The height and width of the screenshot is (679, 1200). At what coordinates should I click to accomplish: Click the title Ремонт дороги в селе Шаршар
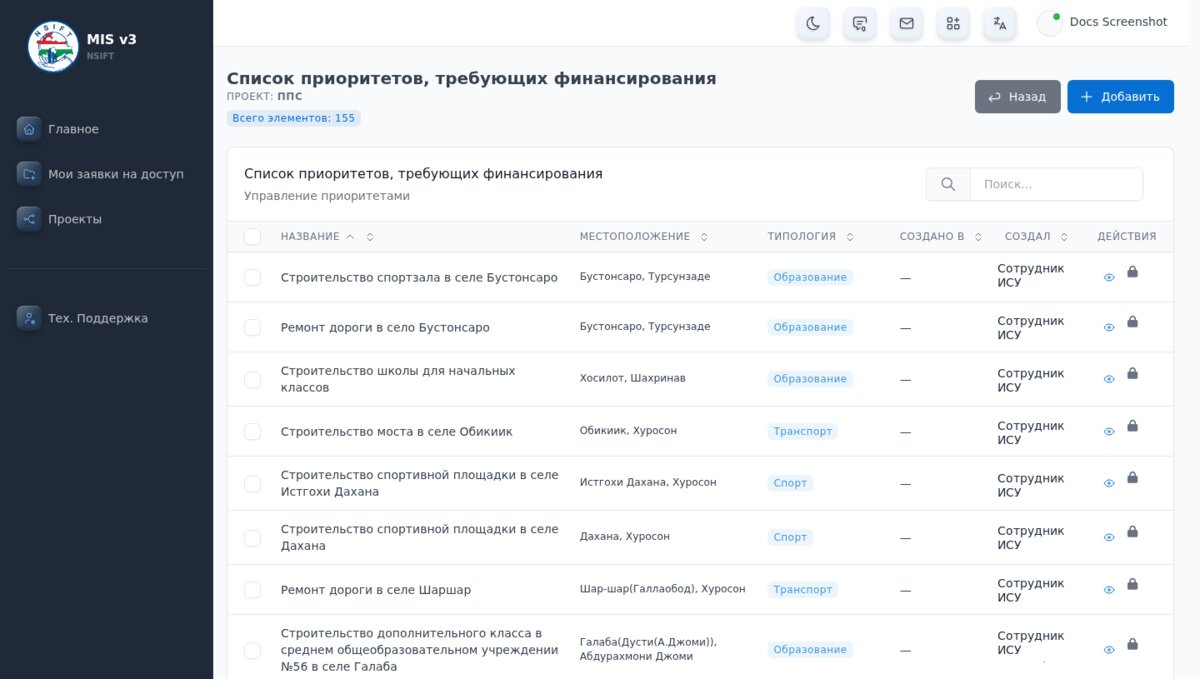[x=376, y=590]
